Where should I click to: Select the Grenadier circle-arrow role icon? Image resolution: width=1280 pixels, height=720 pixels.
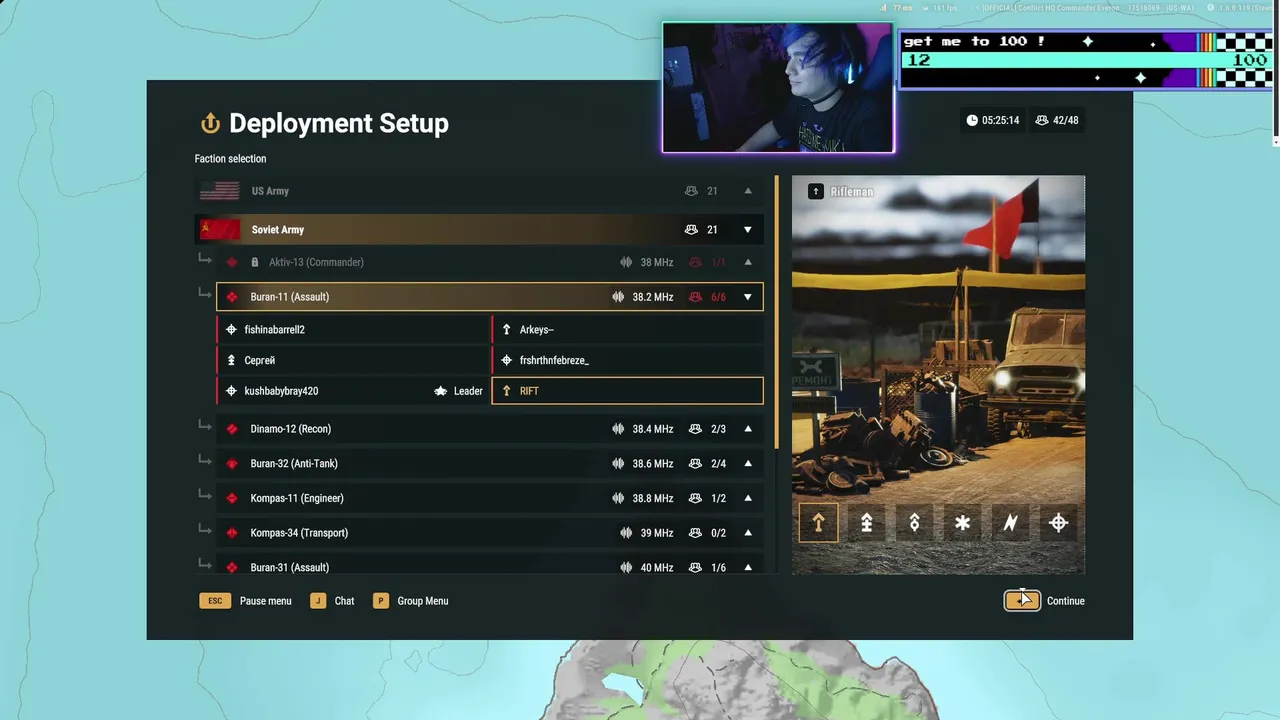(x=914, y=522)
